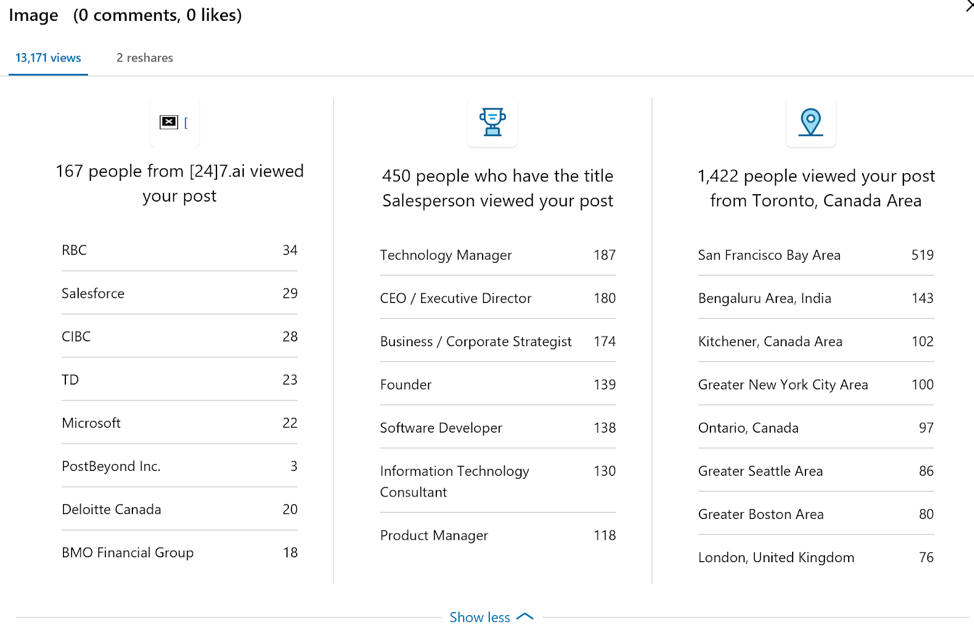Select the San Francisco Bay Area row
Image resolution: width=974 pixels, height=625 pixels.
[x=816, y=255]
